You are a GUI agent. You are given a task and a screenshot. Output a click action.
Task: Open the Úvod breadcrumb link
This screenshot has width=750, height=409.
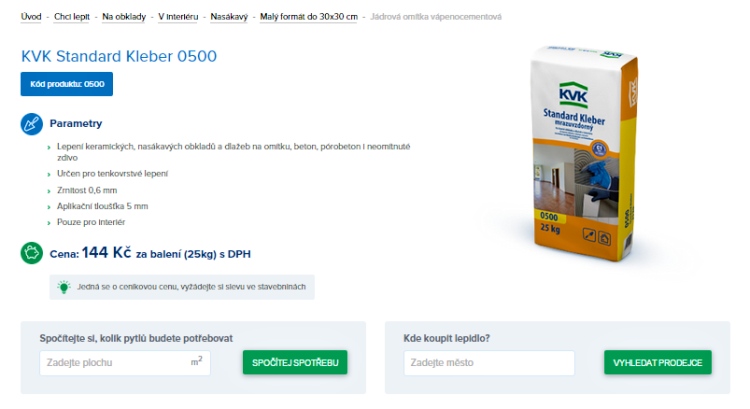coord(31,17)
